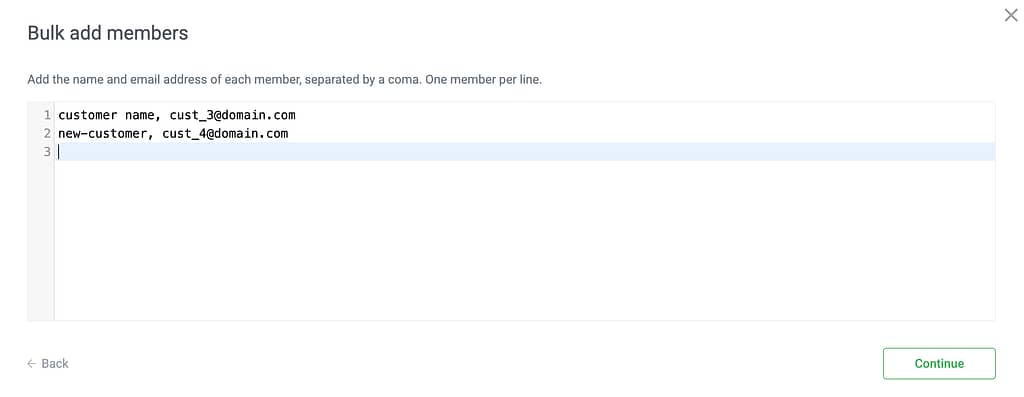Click the empty gutter below line numbers
1024x397 pixels.
pos(40,240)
